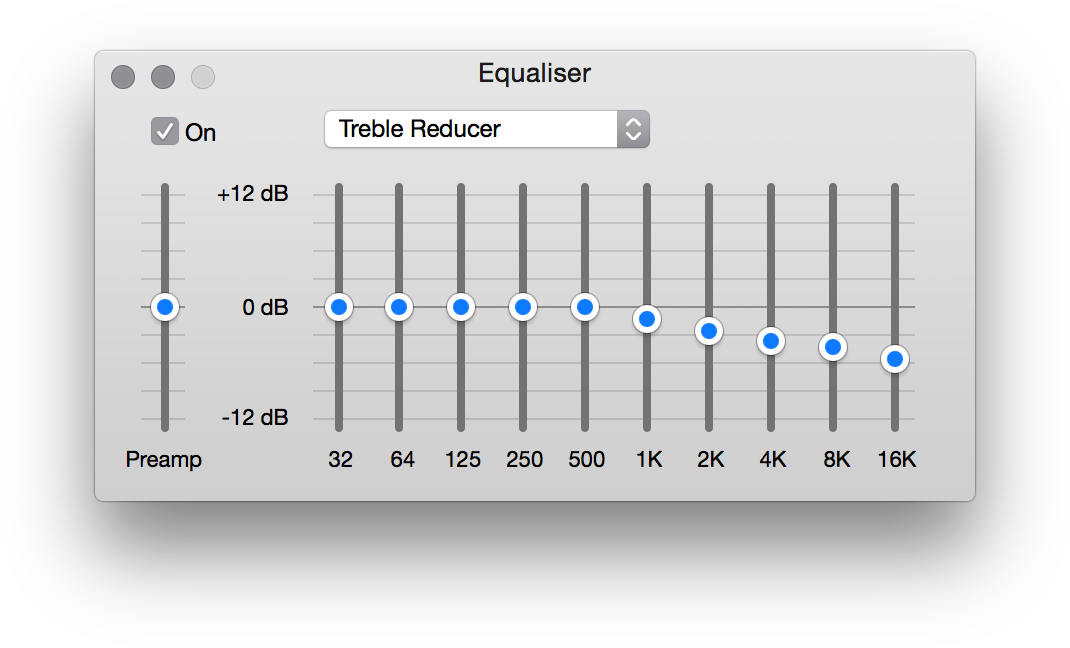Click the Preamp label
This screenshot has height=648, width=1070.
click(164, 460)
